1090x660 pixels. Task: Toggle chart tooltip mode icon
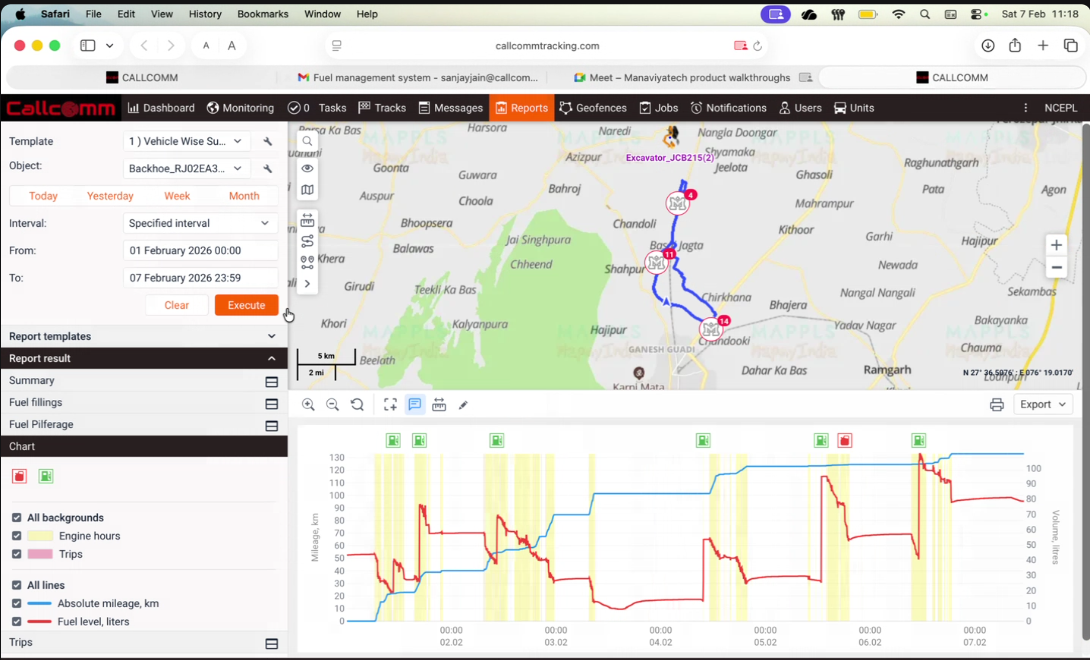coord(414,404)
